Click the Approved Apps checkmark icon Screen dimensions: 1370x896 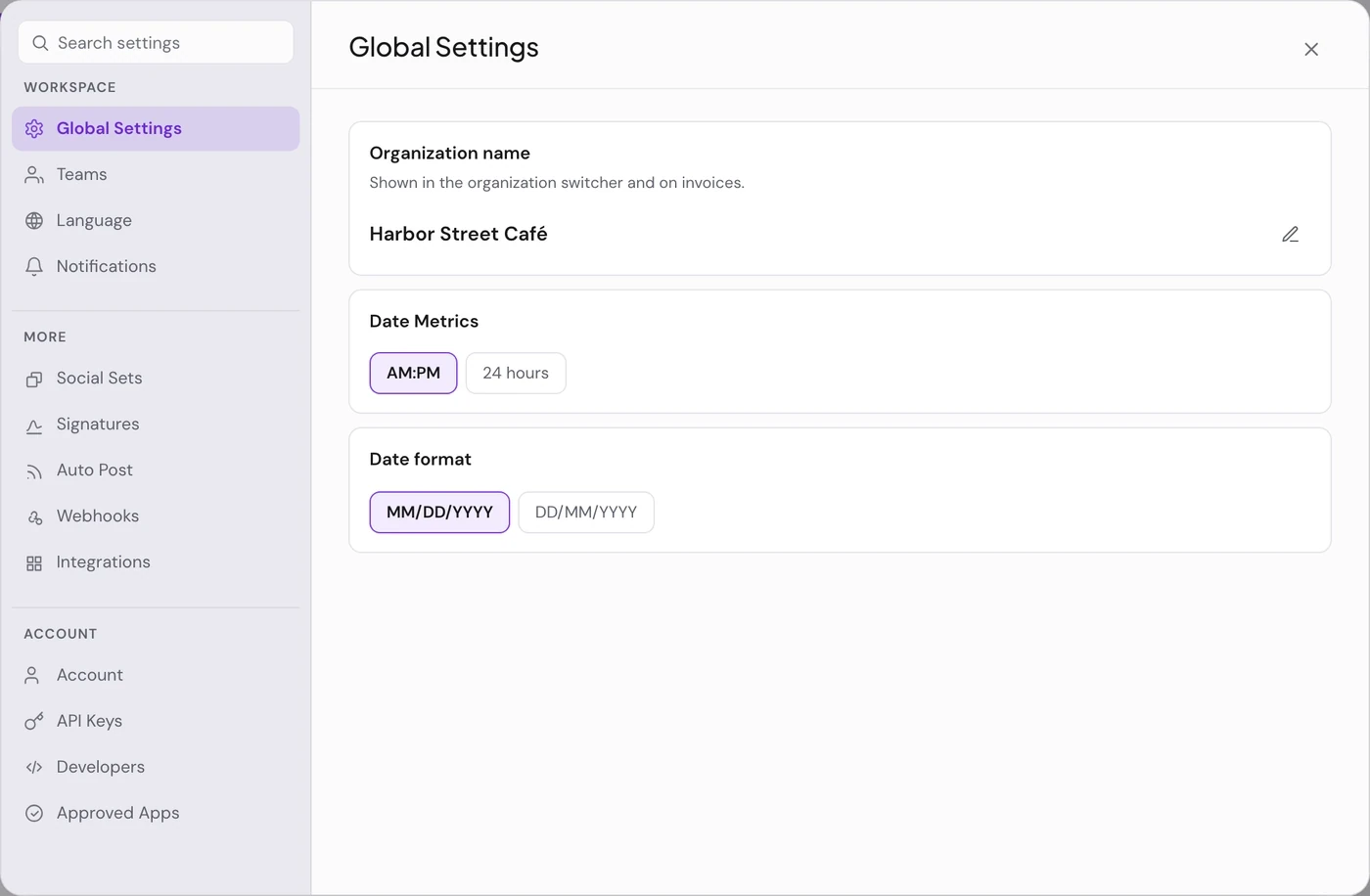click(x=34, y=814)
